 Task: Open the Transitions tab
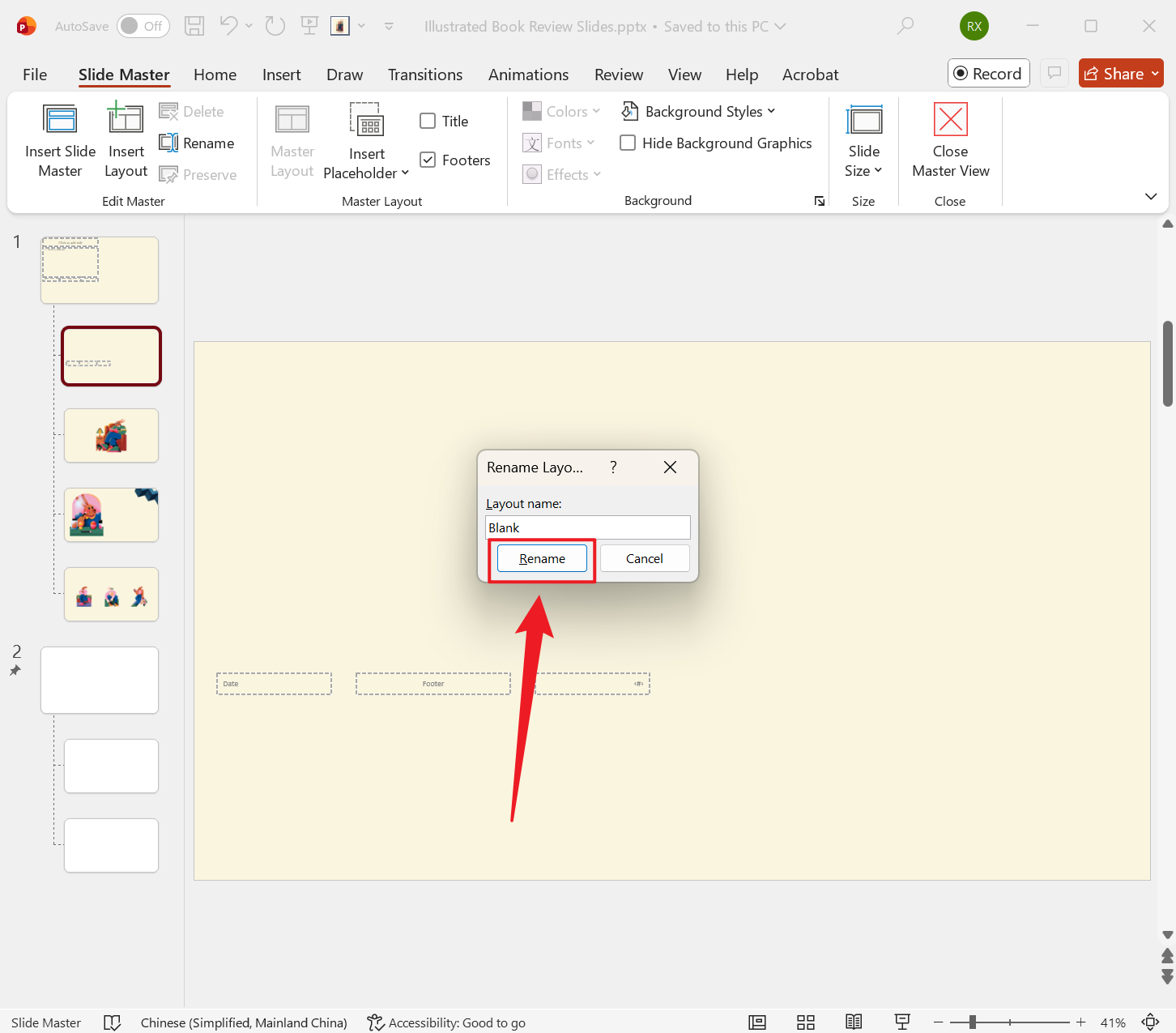pyautogui.click(x=424, y=75)
